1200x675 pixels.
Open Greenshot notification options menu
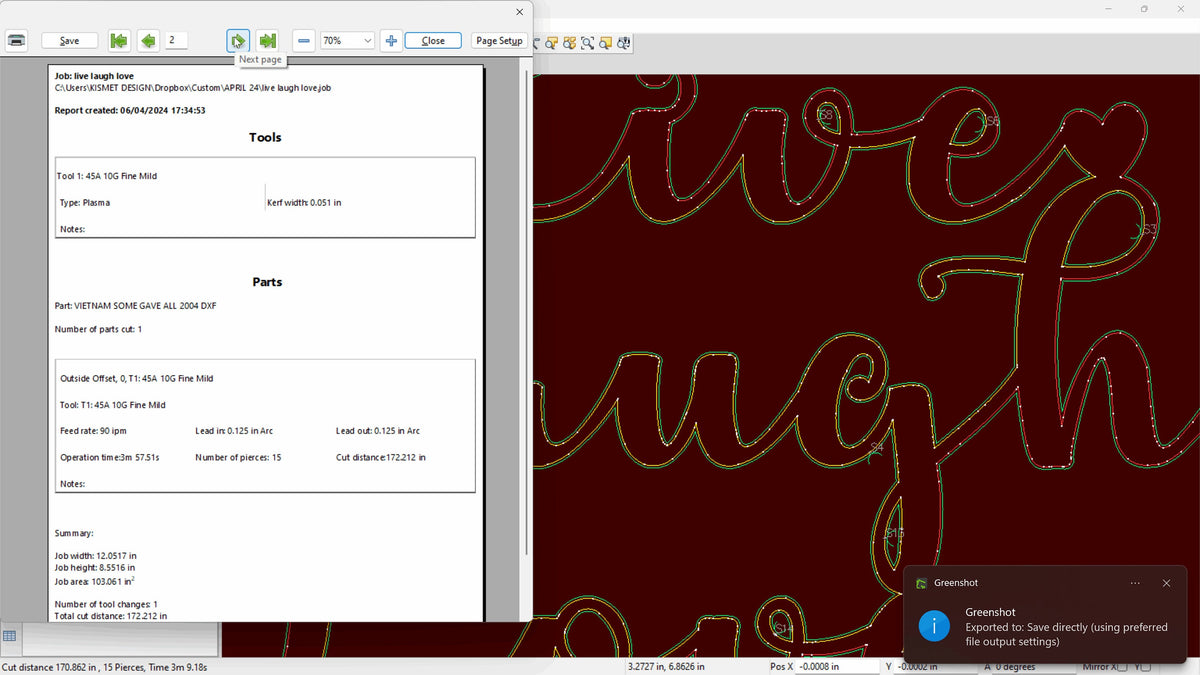click(1135, 583)
